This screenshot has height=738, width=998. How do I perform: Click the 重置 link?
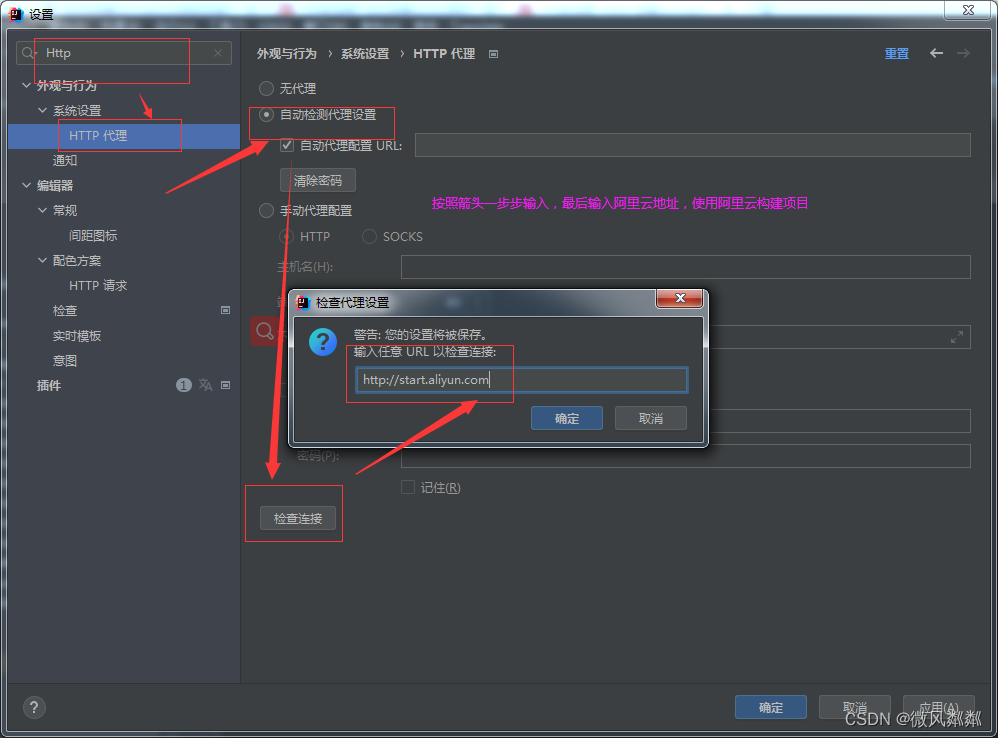(896, 54)
